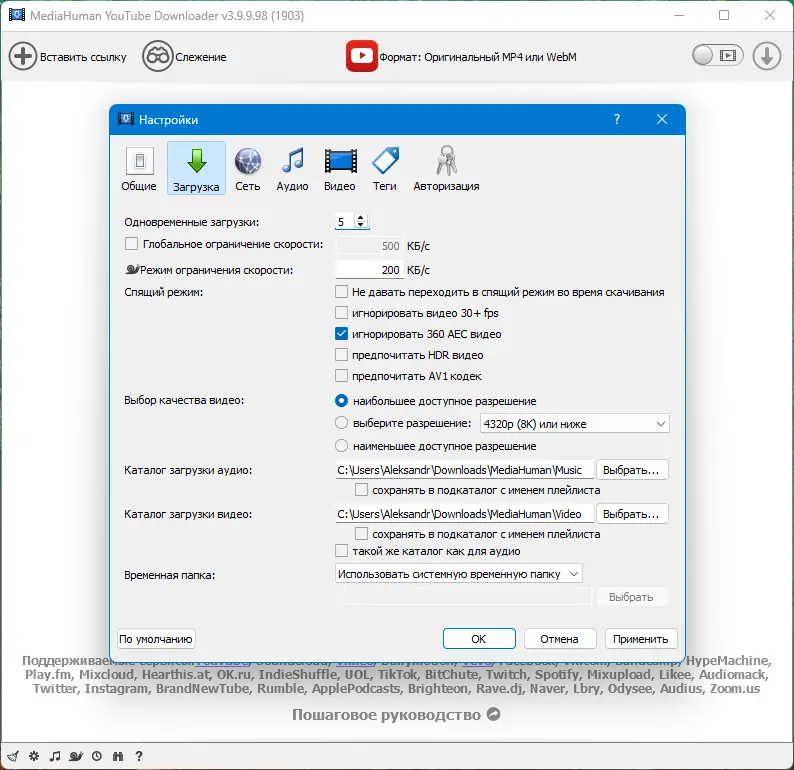
Task: Click the video download folder path field
Action: pyautogui.click(x=464, y=514)
